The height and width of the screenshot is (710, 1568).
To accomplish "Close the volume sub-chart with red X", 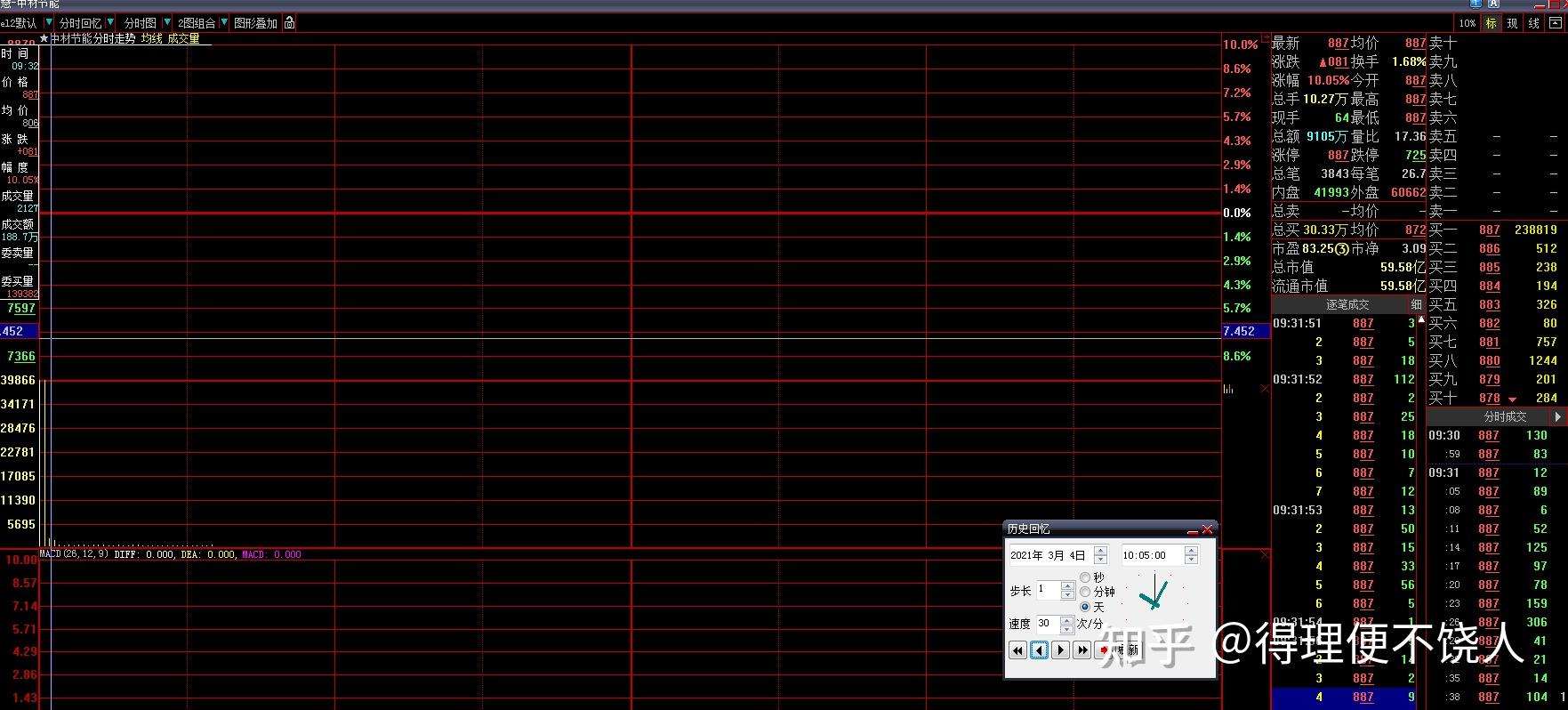I will click(1265, 389).
